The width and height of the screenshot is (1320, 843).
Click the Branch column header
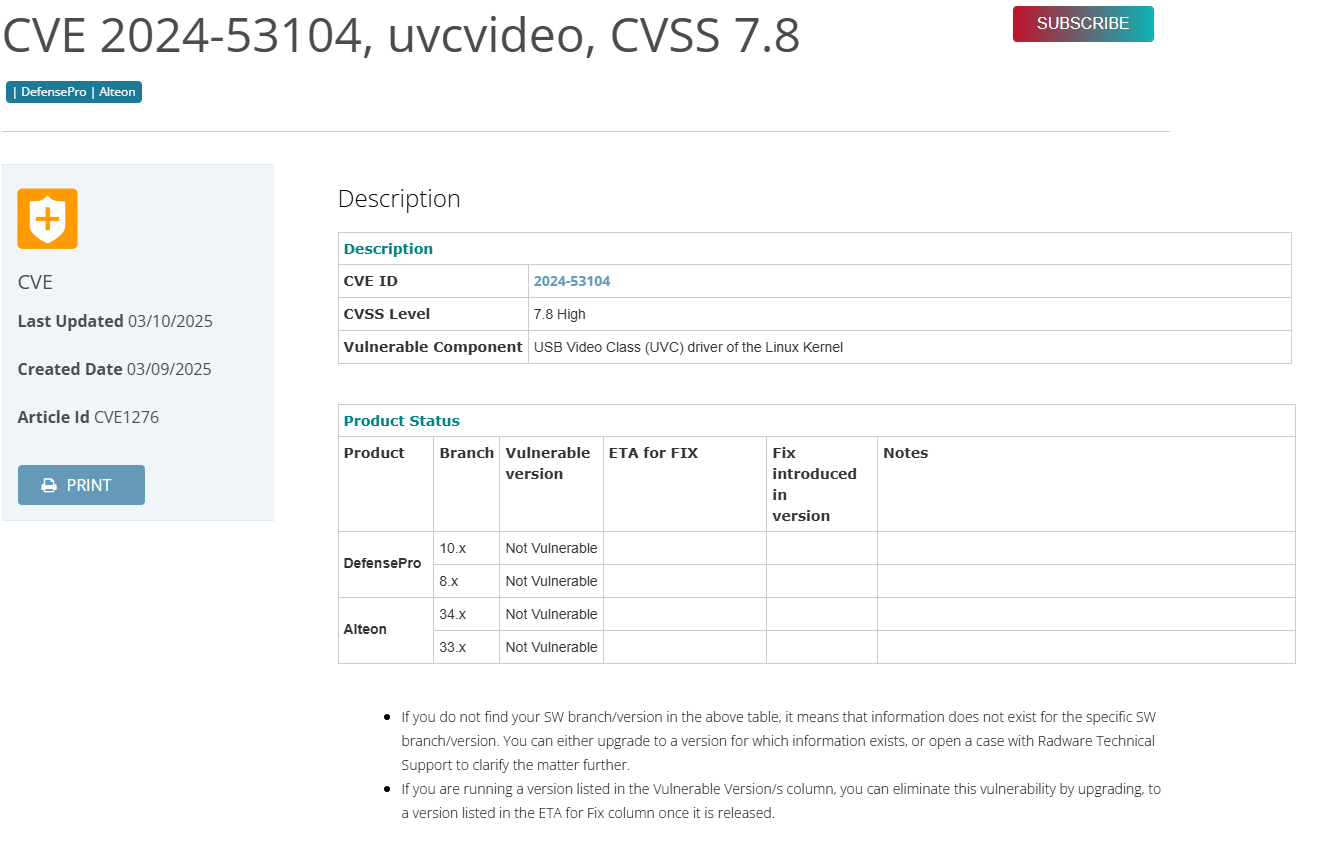pyautogui.click(x=467, y=484)
